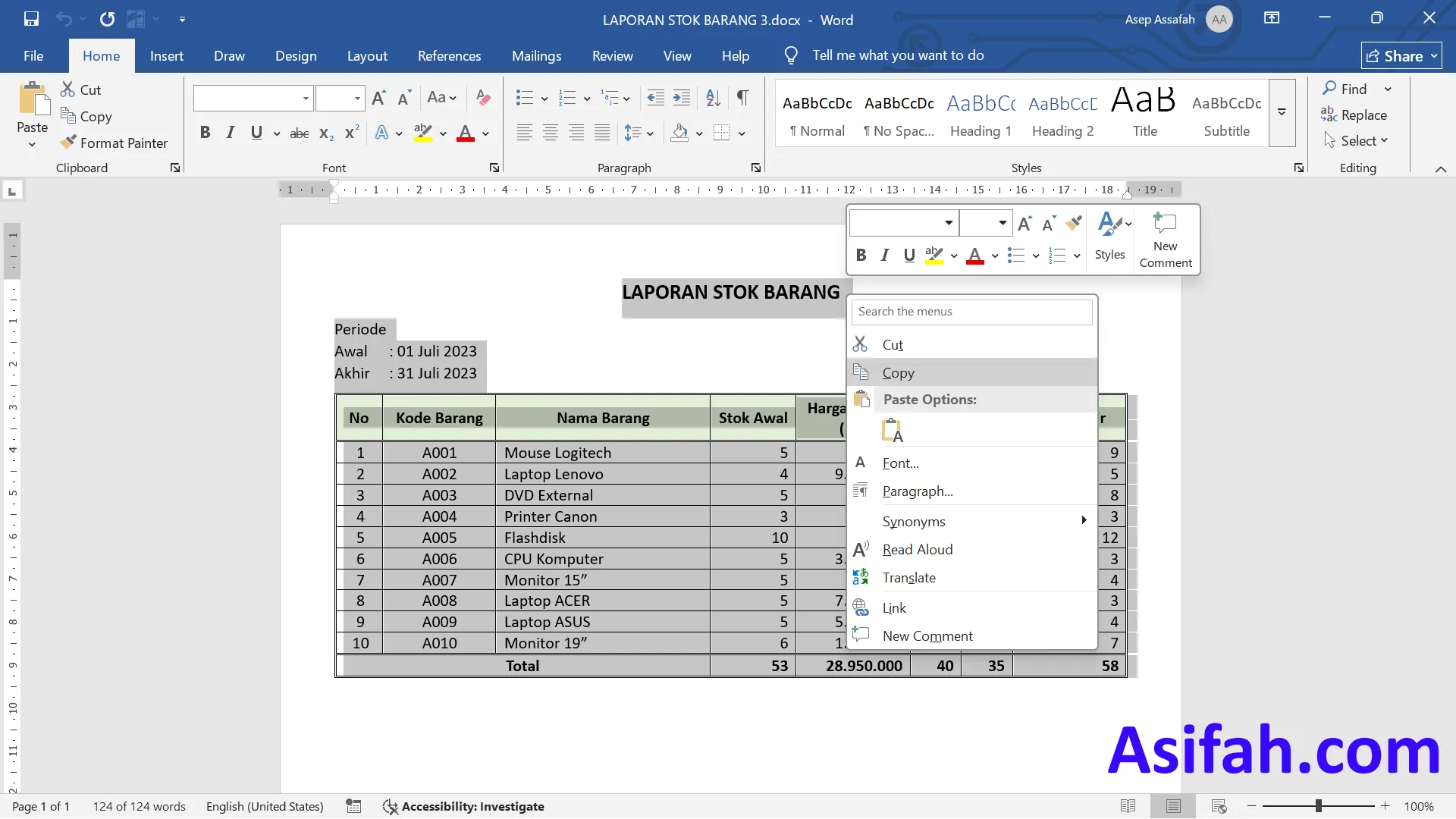Expand the Styles gallery more arrow
Viewport: 1456px width, 819px height.
(x=1282, y=112)
